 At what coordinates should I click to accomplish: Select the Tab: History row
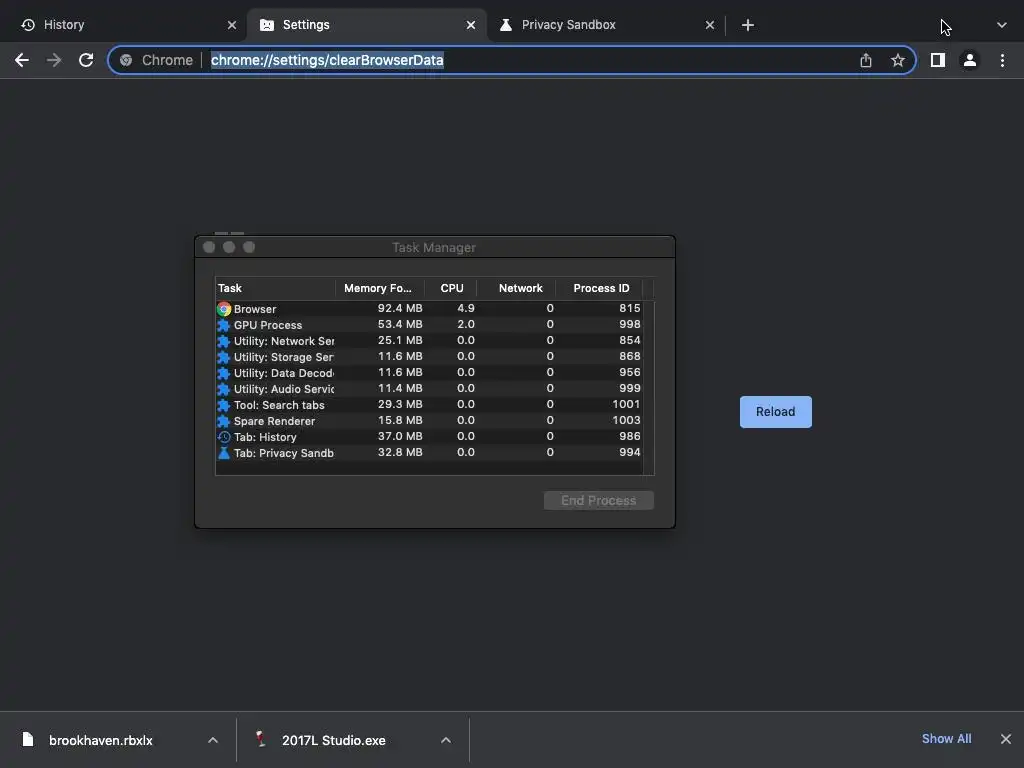tap(429, 436)
